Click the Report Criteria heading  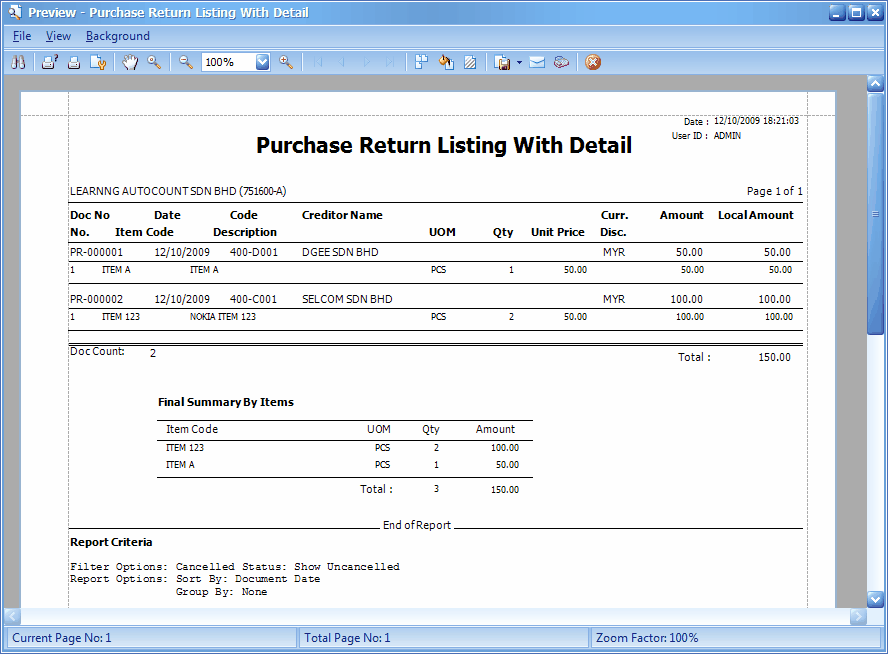point(111,542)
